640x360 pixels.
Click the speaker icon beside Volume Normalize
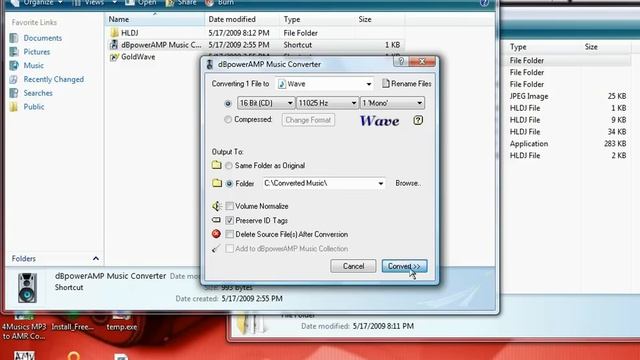click(216, 206)
